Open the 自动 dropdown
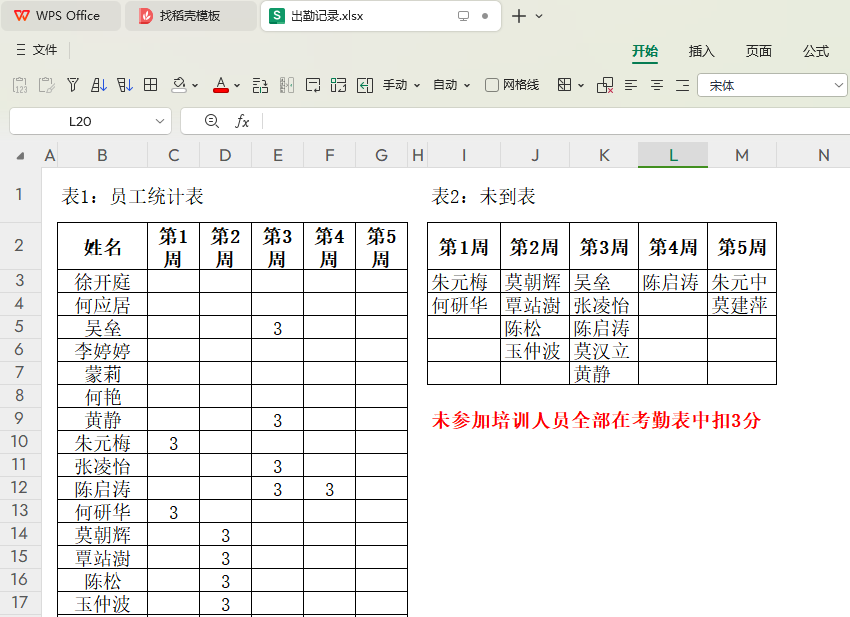This screenshot has height=617, width=850. (452, 85)
